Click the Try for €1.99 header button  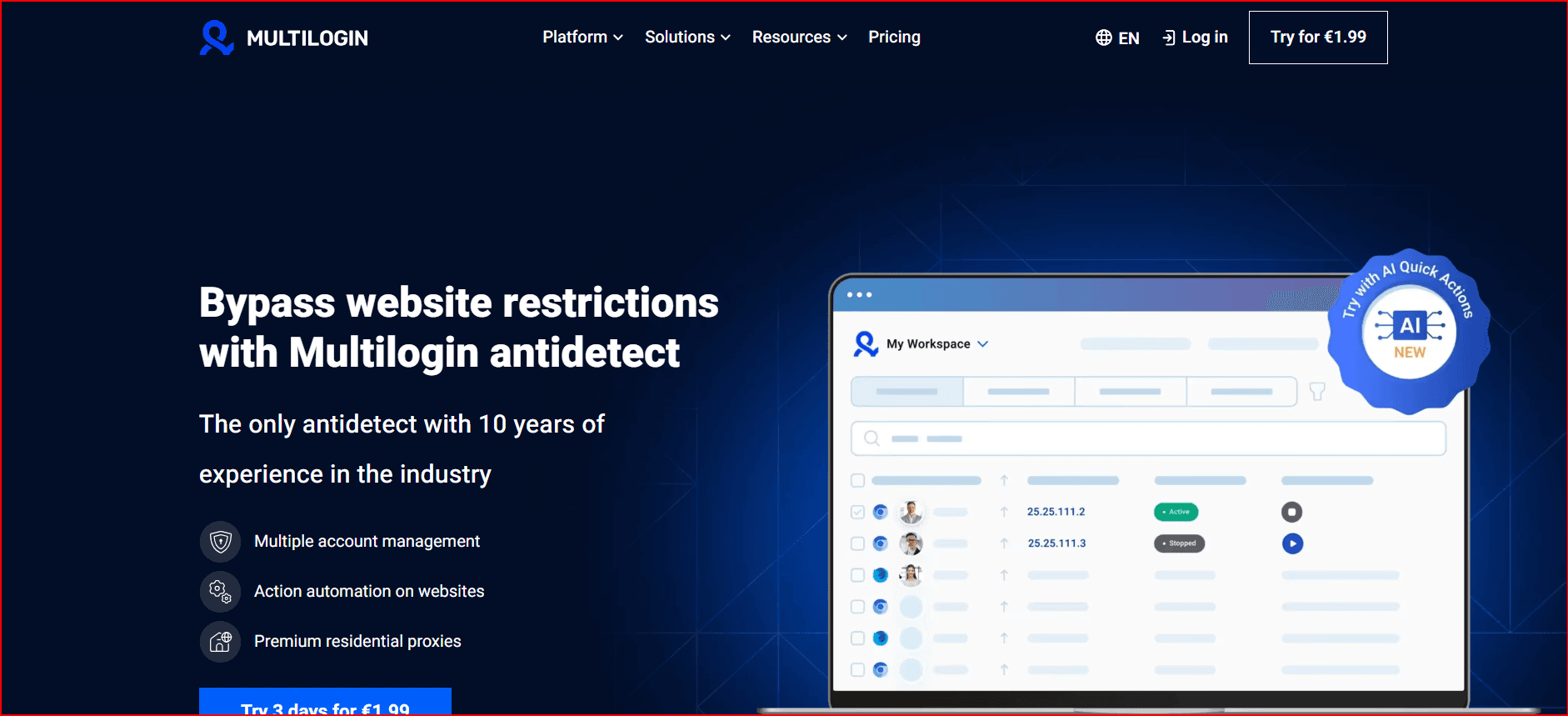tap(1318, 38)
